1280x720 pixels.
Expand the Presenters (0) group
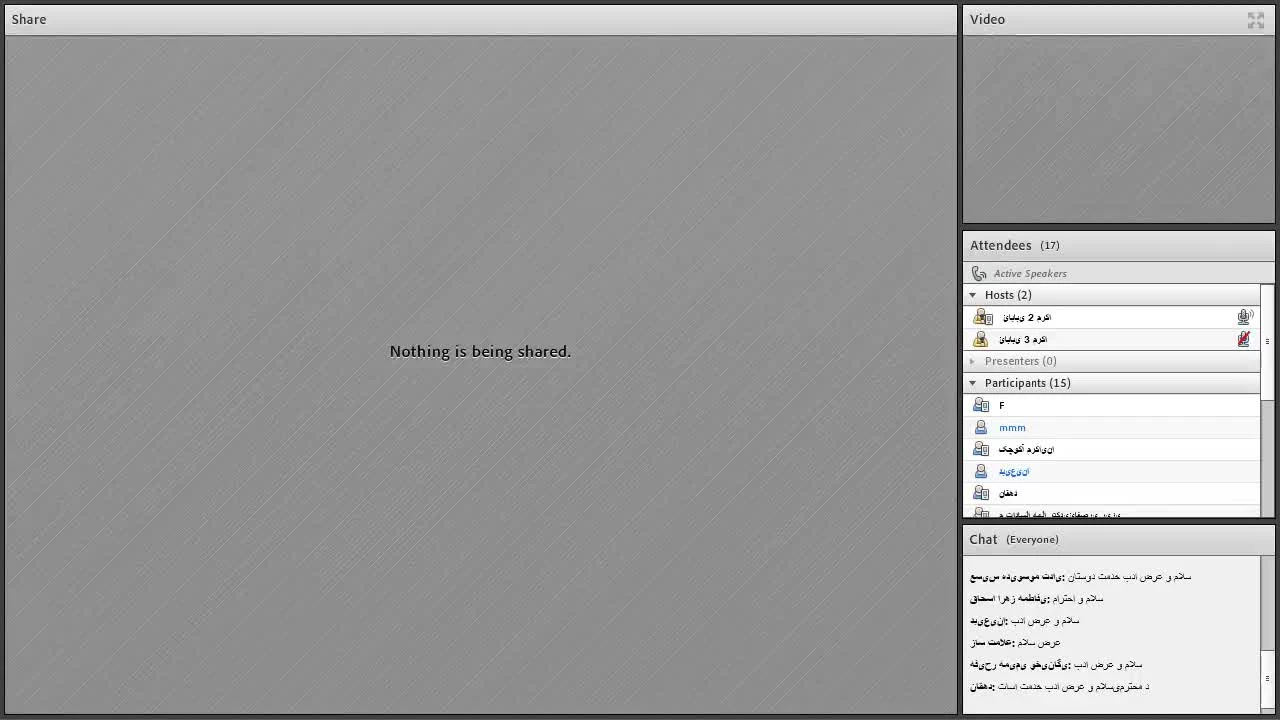click(973, 361)
